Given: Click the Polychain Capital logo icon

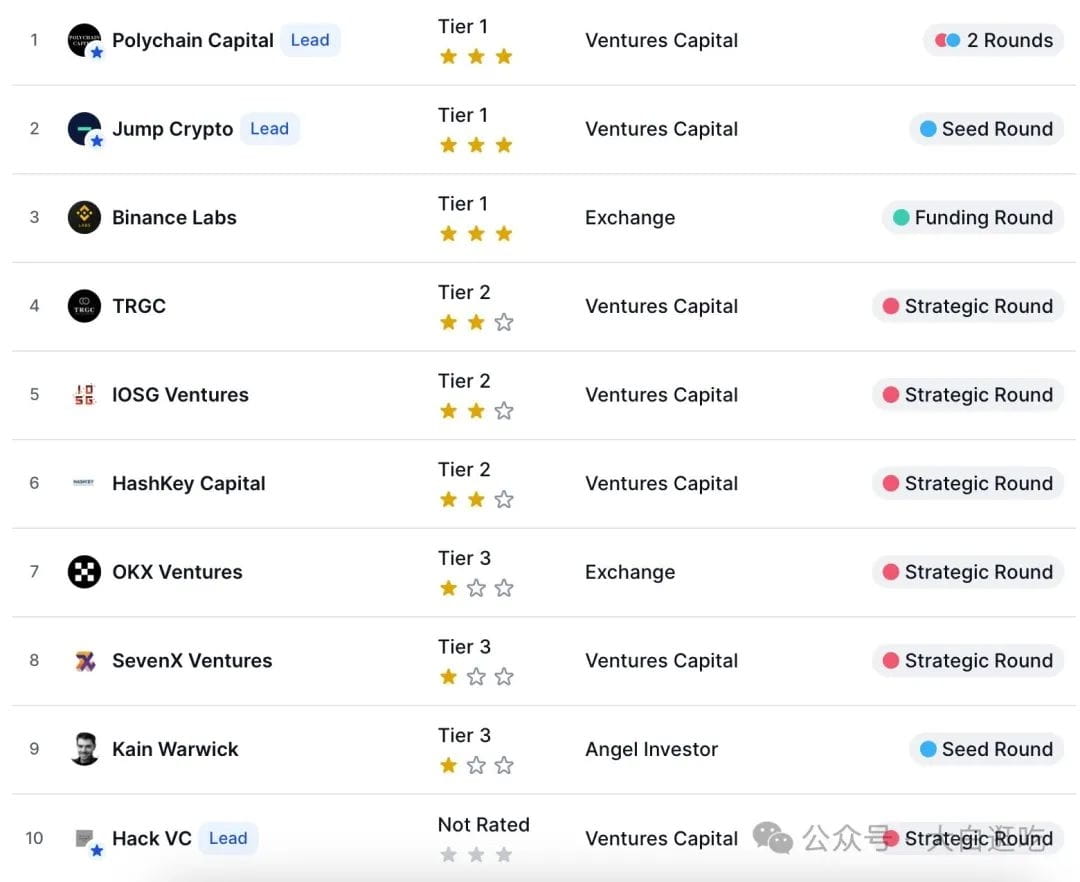Looking at the screenshot, I should (84, 40).
